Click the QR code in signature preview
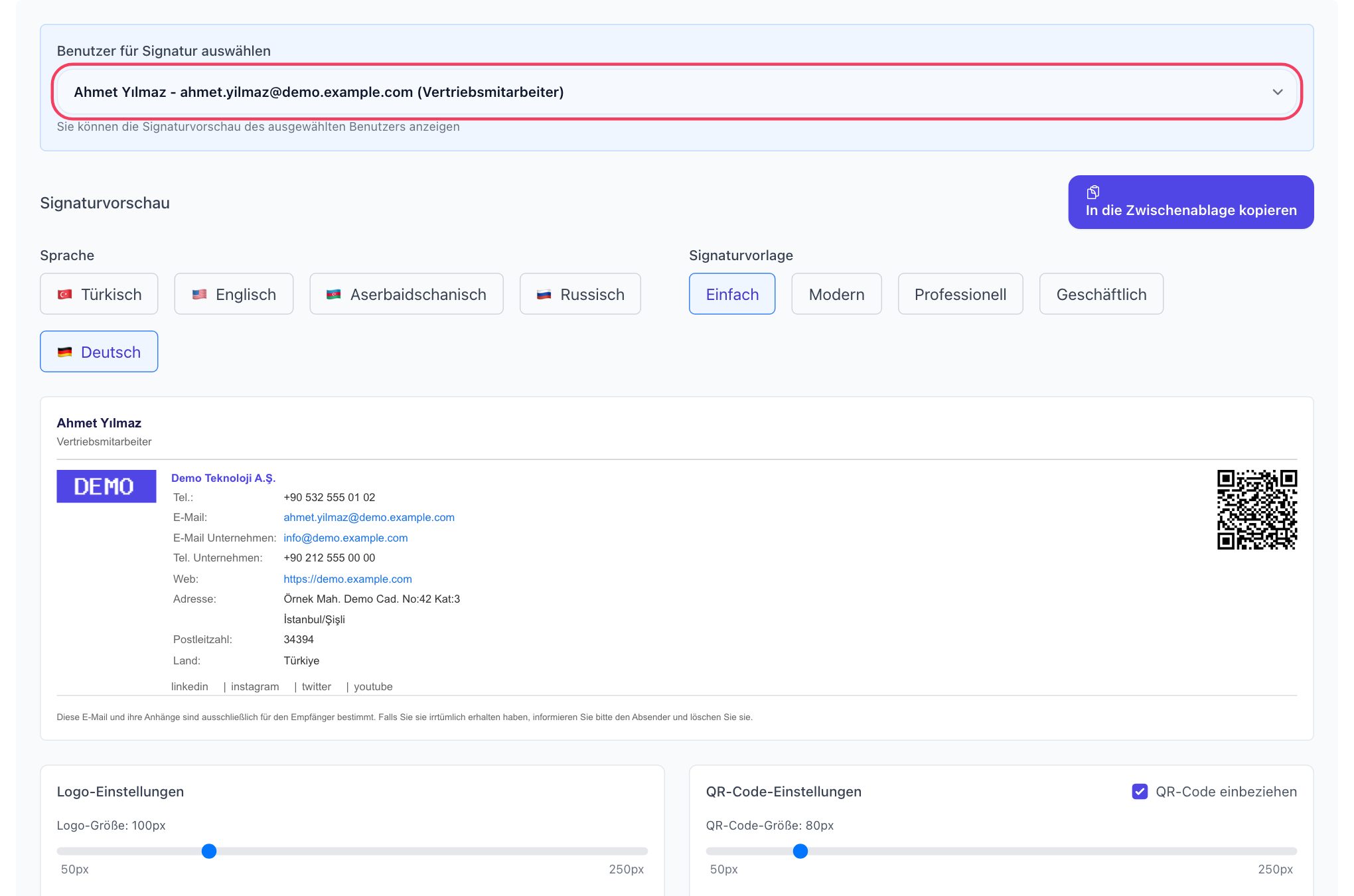Screen dimensions: 1354x896 coord(1257,510)
